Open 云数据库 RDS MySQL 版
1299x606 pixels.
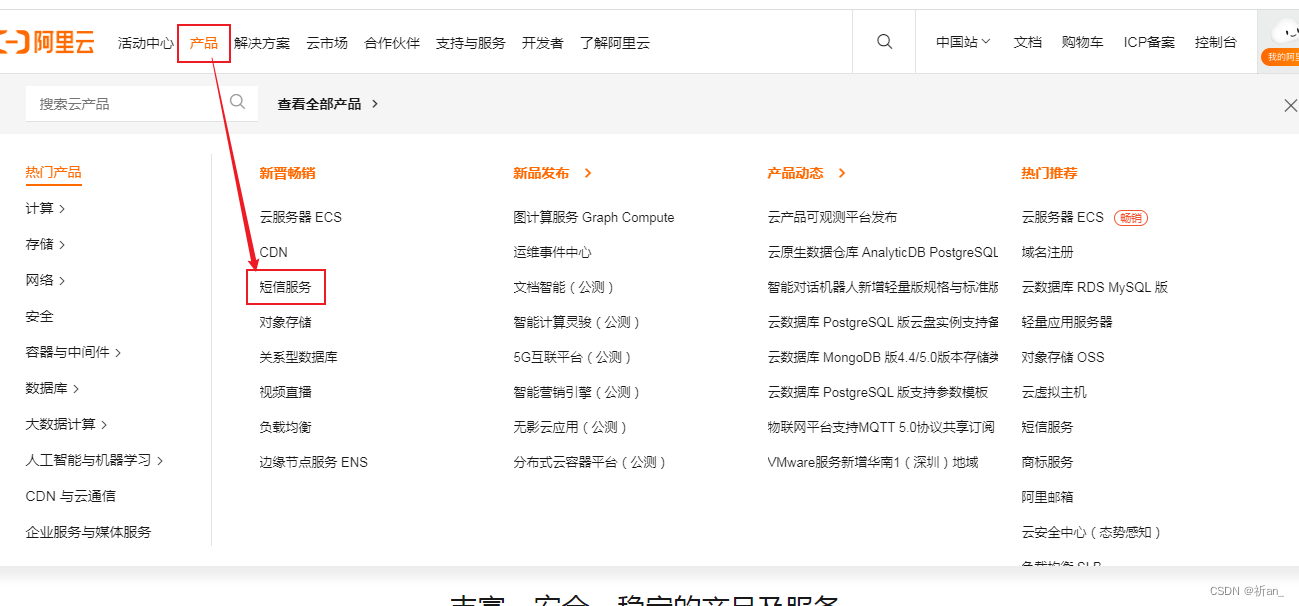pyautogui.click(x=1095, y=287)
